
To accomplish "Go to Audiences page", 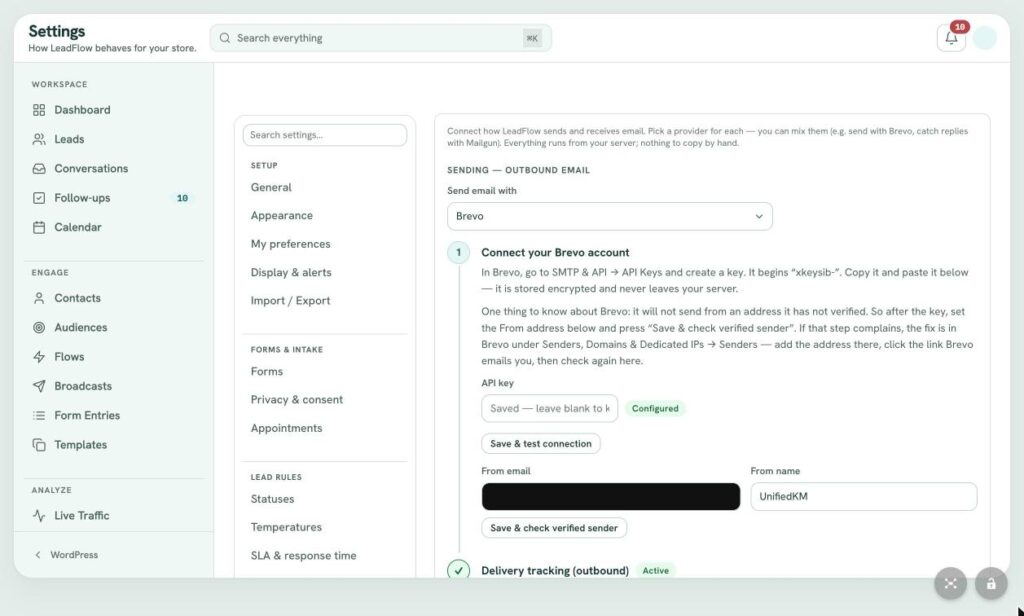I will (80, 327).
